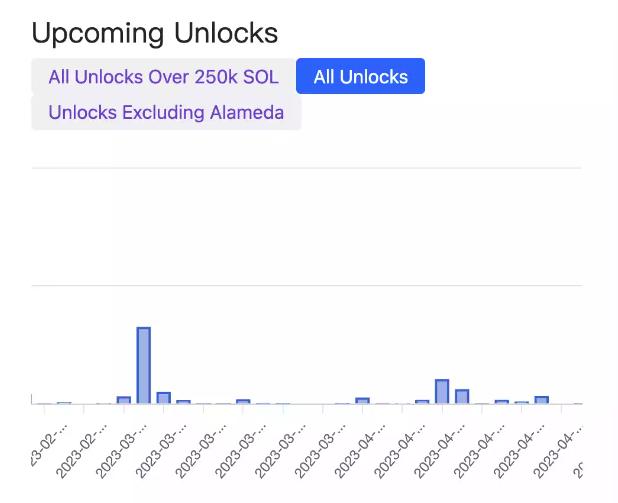Click the second bar left of the rightmost bar
The width and height of the screenshot is (618, 503).
click(501, 401)
